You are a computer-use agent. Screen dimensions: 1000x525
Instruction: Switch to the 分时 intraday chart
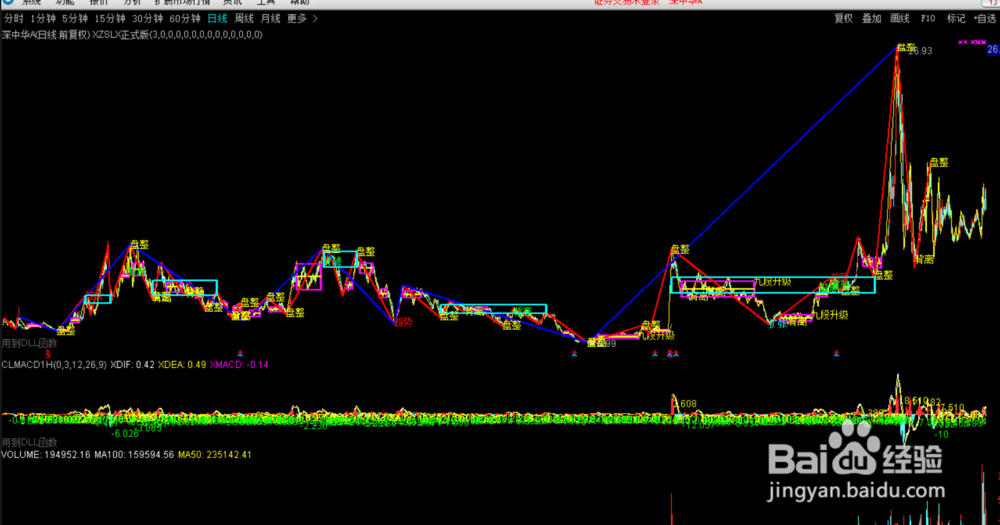pyautogui.click(x=13, y=18)
